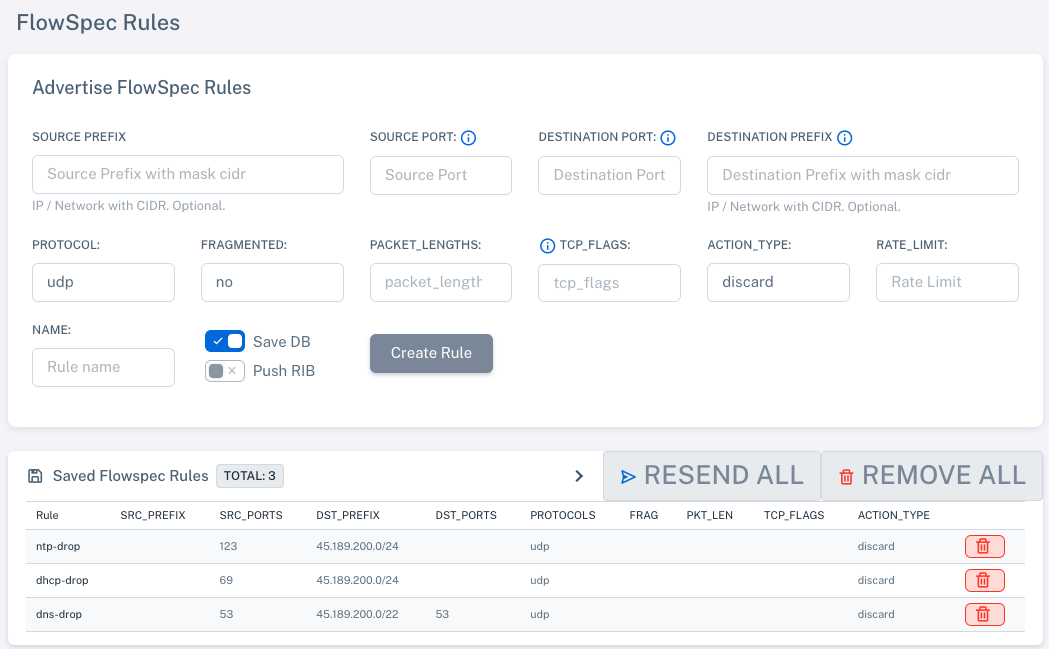1049x649 pixels.
Task: Enable the Push RIB toggle
Action: 224,369
